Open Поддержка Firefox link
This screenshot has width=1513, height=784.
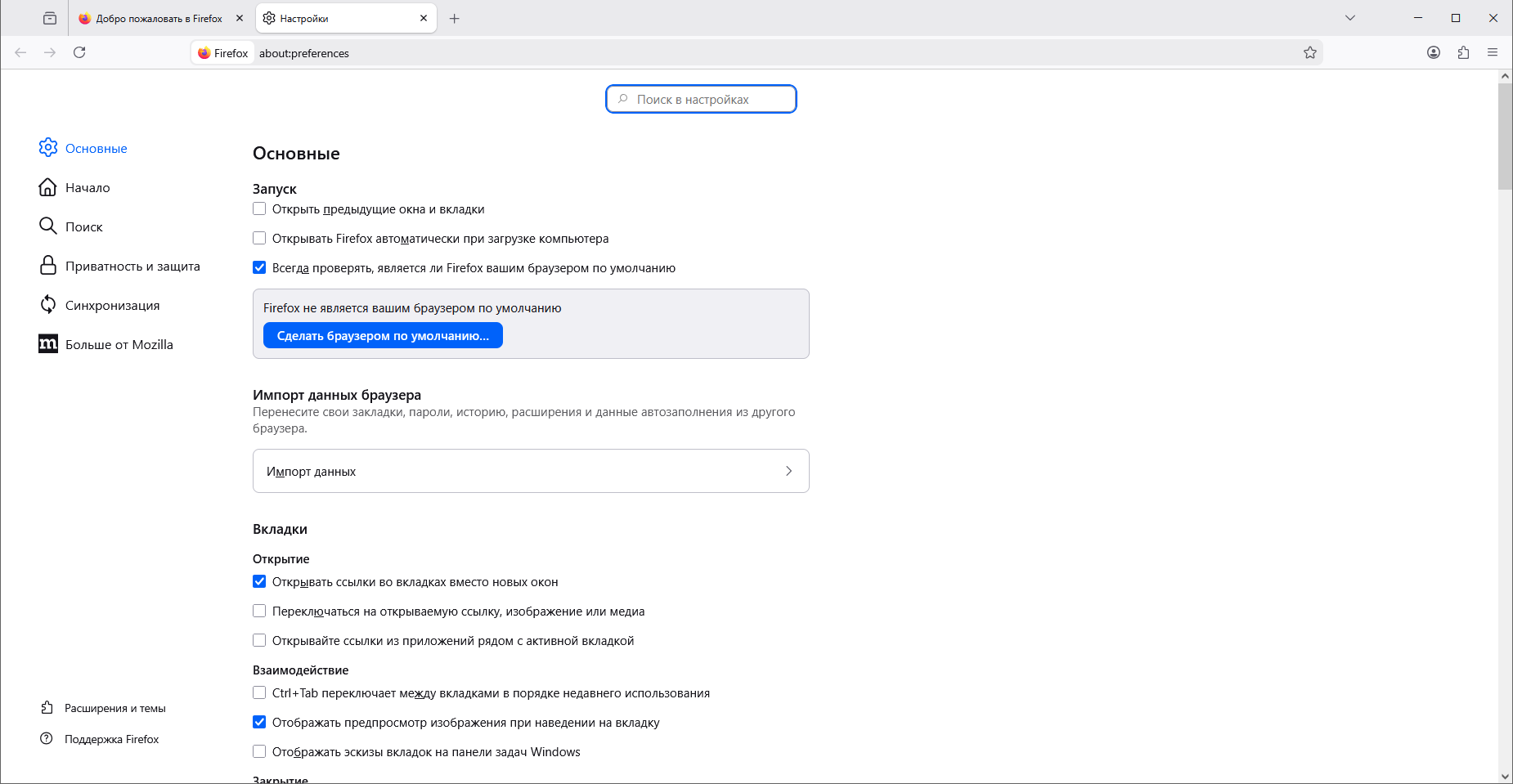click(111, 739)
